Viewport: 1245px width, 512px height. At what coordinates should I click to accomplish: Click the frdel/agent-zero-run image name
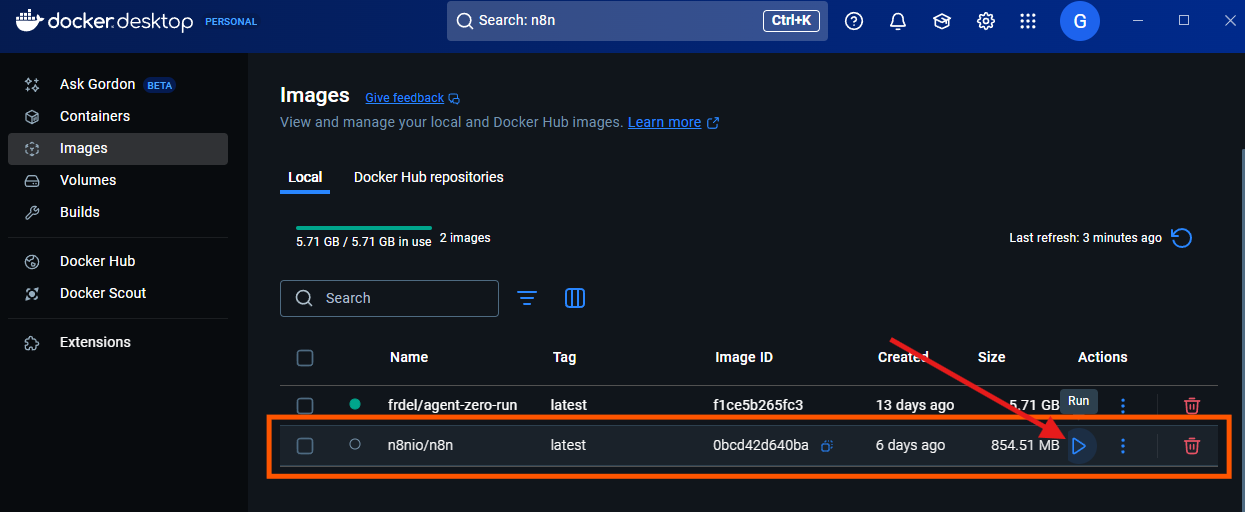[453, 405]
